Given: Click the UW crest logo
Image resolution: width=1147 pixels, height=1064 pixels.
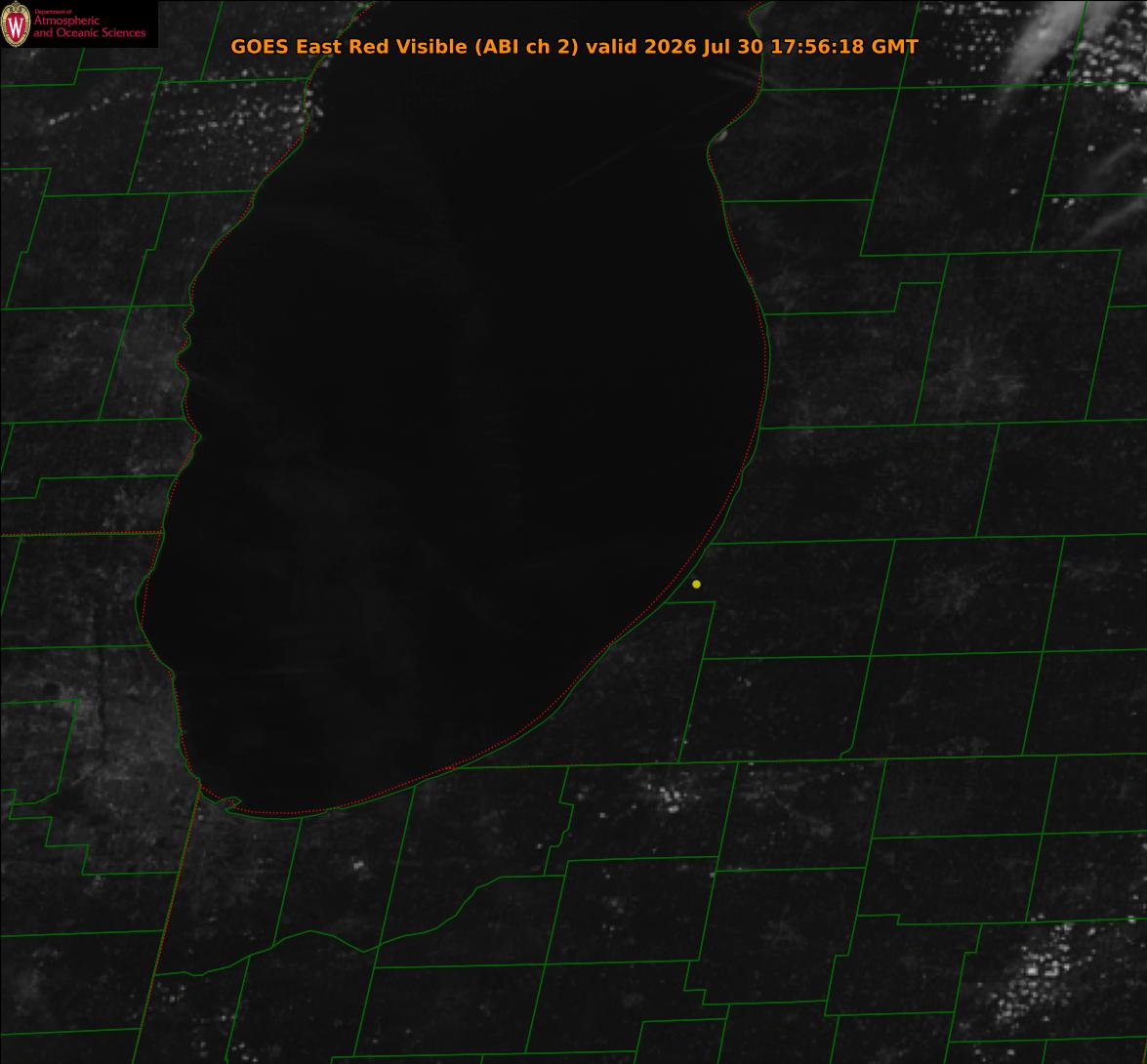Looking at the screenshot, I should click(16, 24).
